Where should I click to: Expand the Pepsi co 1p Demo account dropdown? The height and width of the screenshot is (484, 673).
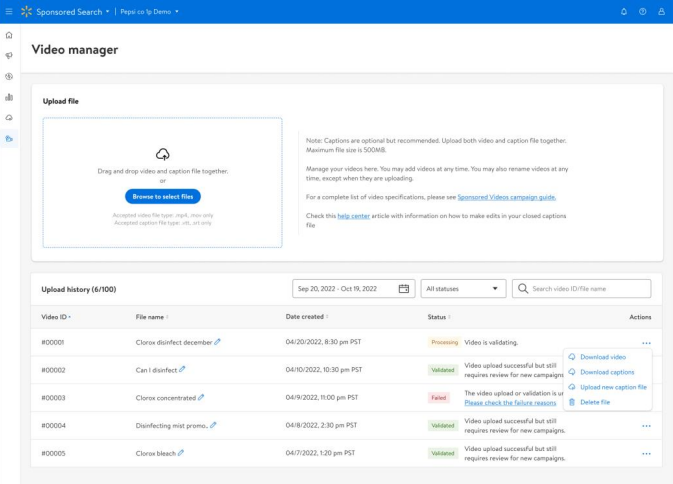[178, 11]
